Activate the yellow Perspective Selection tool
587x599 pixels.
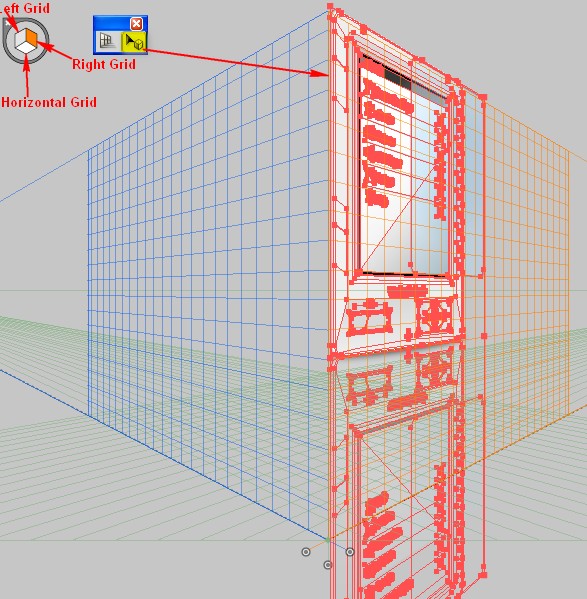click(x=133, y=42)
